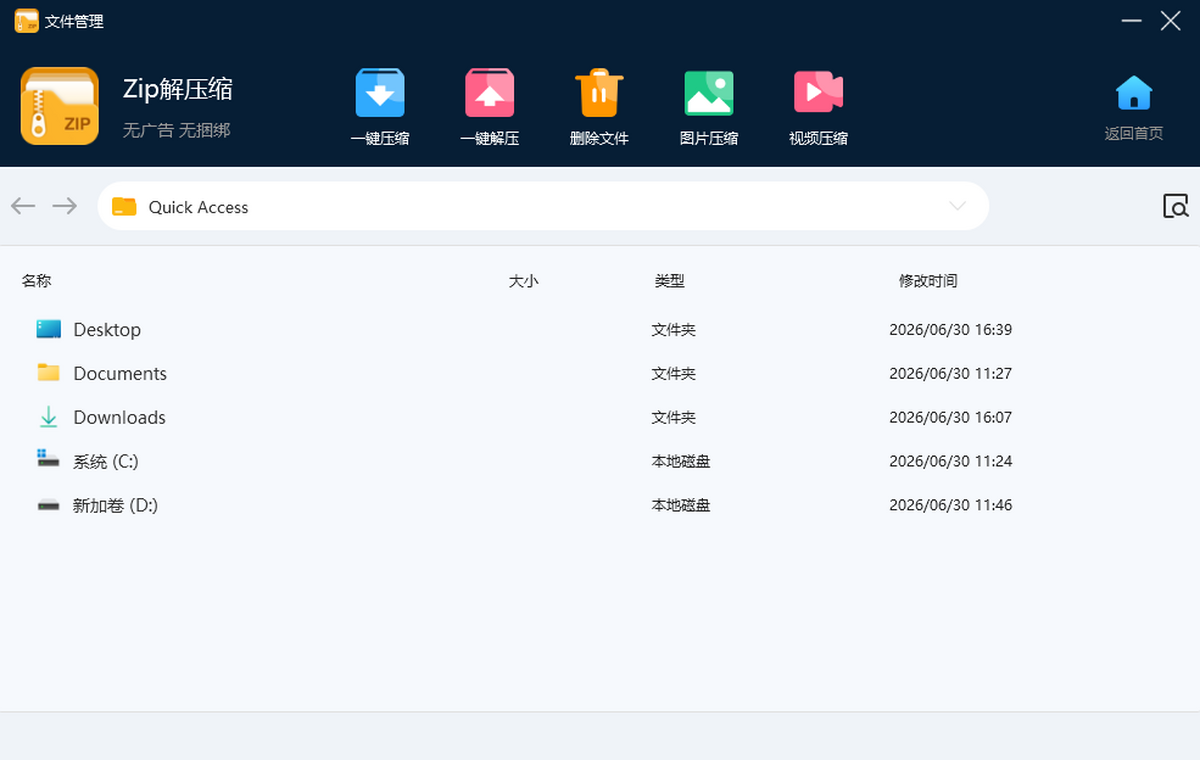Go forward with the right arrow
Viewport: 1200px width, 760px height.
(65, 206)
